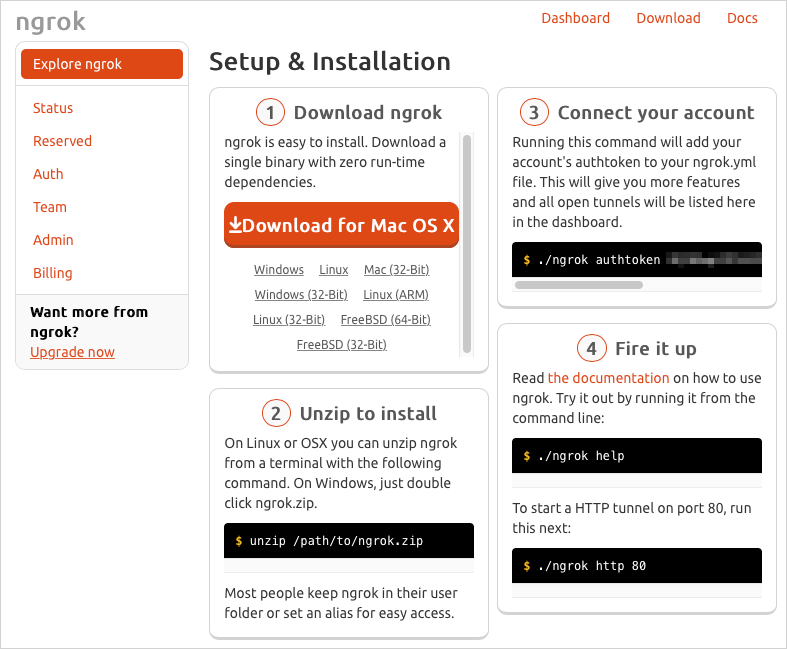The width and height of the screenshot is (787, 649).
Task: Click the Fire it up heading
Action: coord(655,348)
